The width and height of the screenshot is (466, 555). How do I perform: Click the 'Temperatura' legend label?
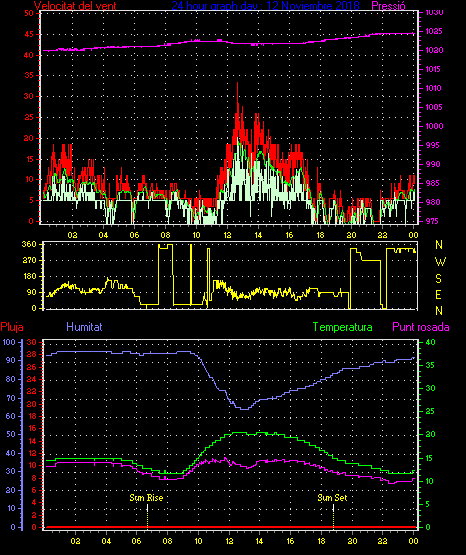[343, 327]
